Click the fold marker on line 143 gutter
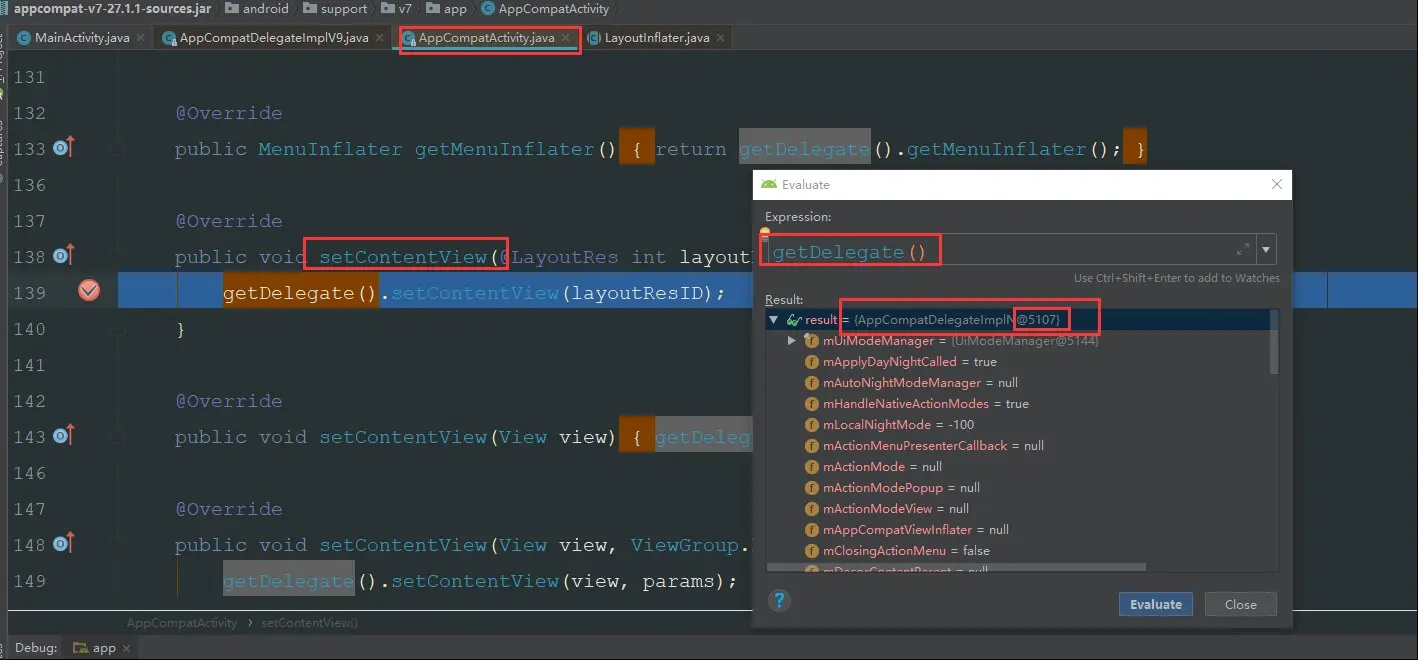 pyautogui.click(x=118, y=437)
